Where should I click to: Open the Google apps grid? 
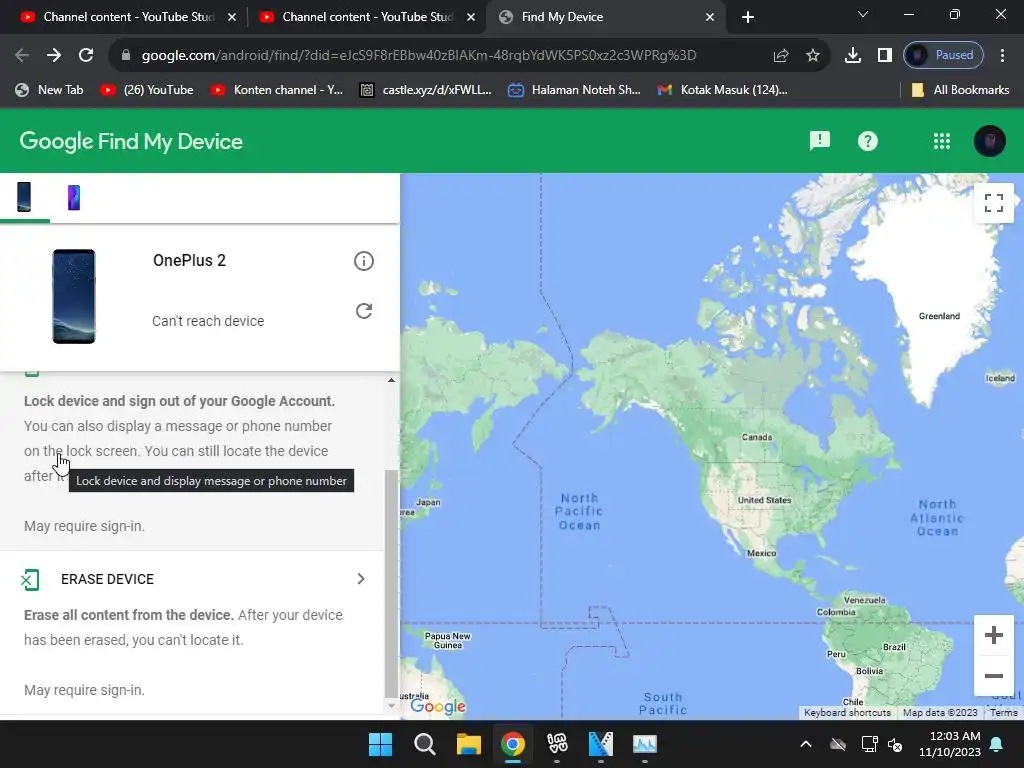[942, 141]
